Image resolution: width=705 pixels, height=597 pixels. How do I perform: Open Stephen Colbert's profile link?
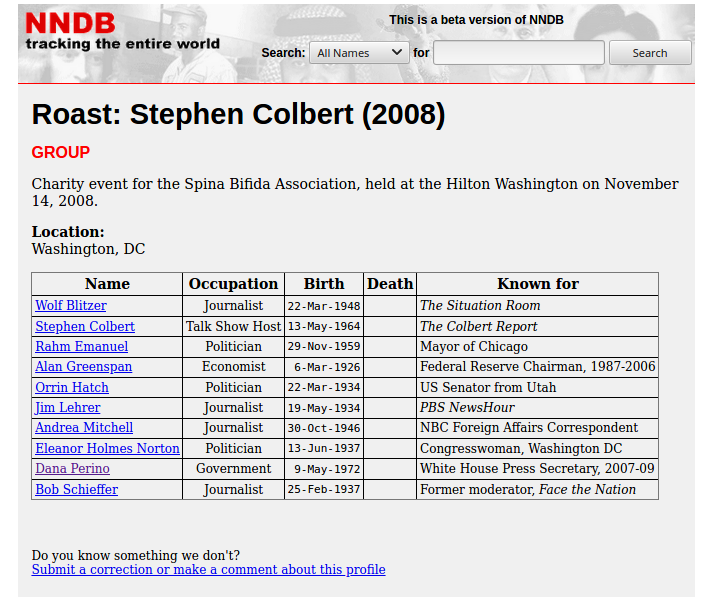click(85, 326)
